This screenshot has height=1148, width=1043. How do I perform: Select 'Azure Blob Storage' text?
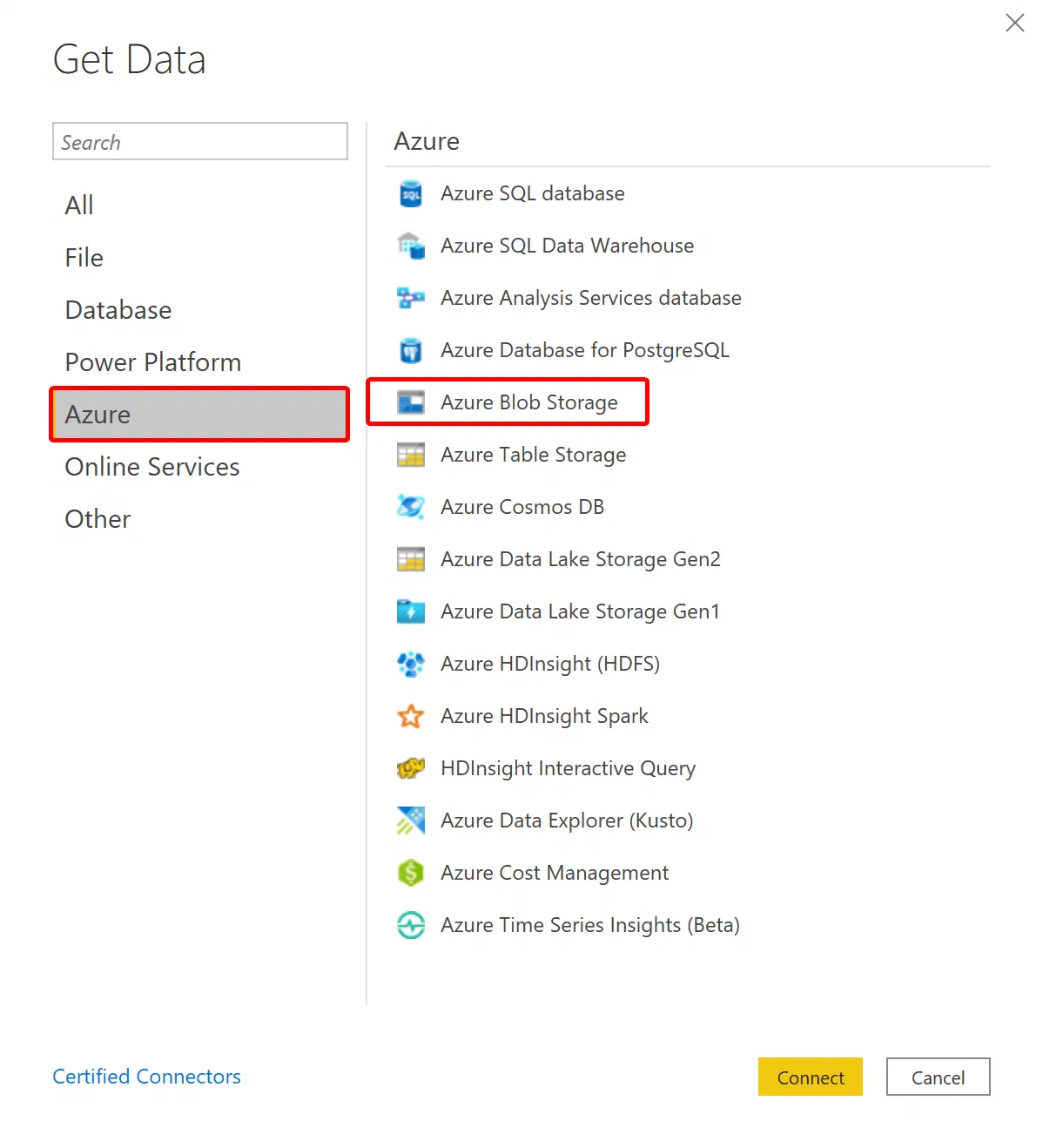point(529,402)
